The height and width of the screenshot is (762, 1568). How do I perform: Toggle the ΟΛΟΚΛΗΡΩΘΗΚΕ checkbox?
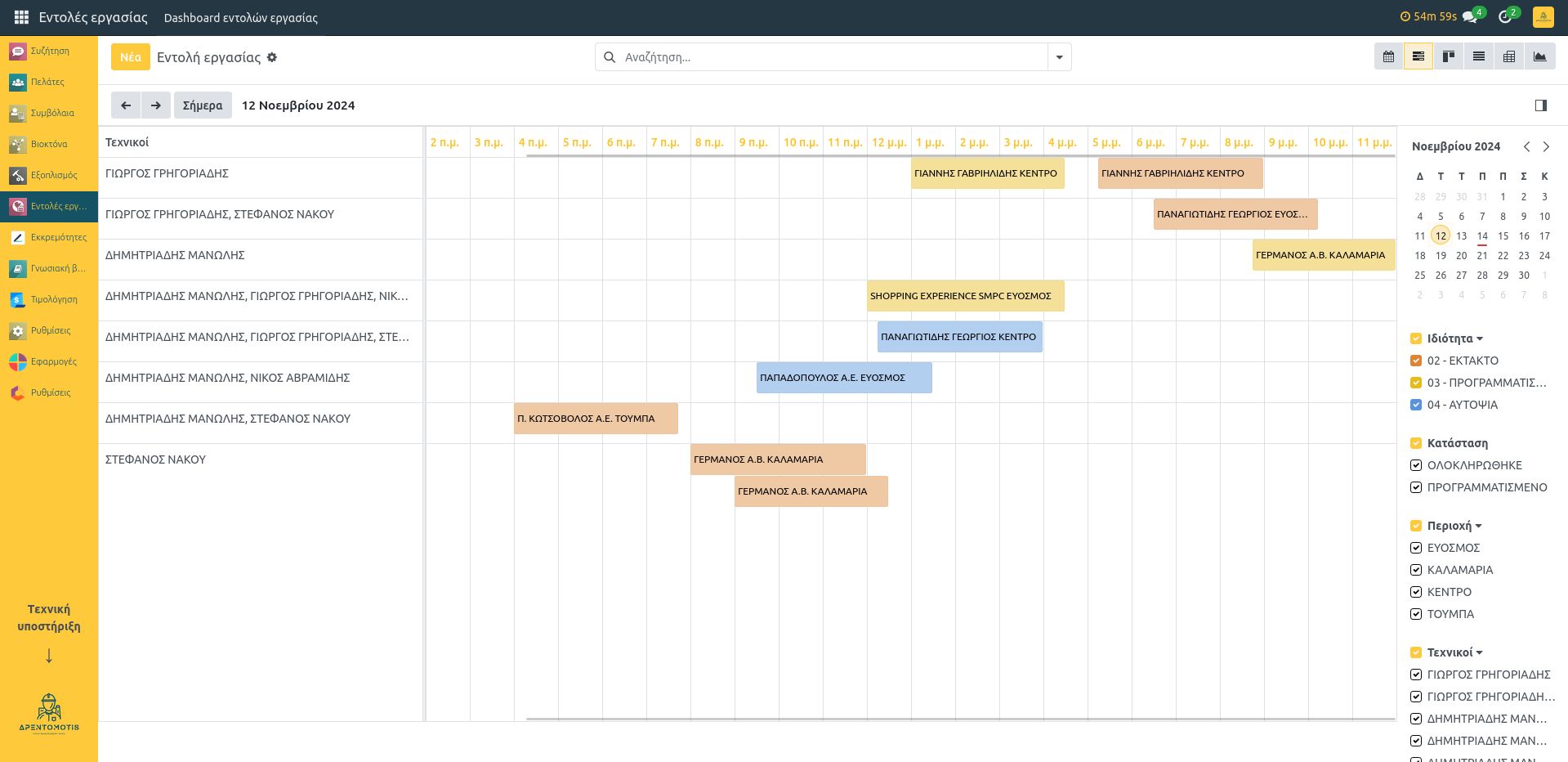click(1416, 465)
